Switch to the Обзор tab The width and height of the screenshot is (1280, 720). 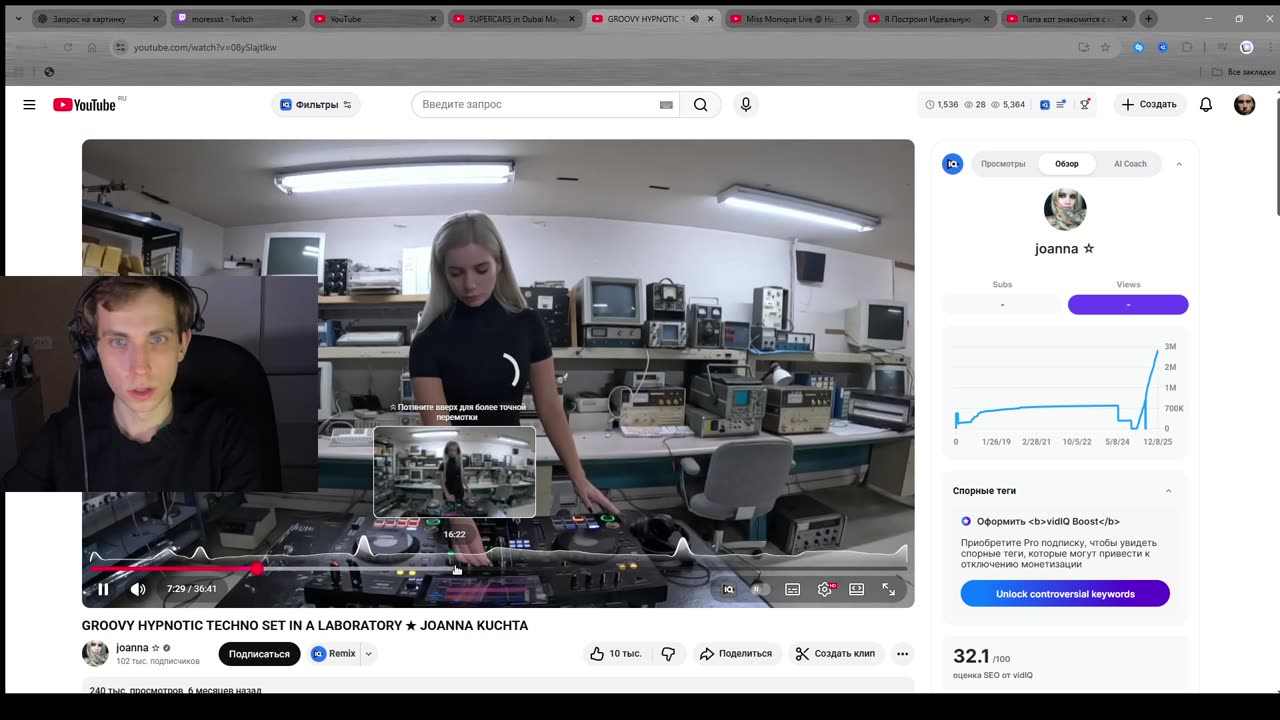click(1067, 164)
